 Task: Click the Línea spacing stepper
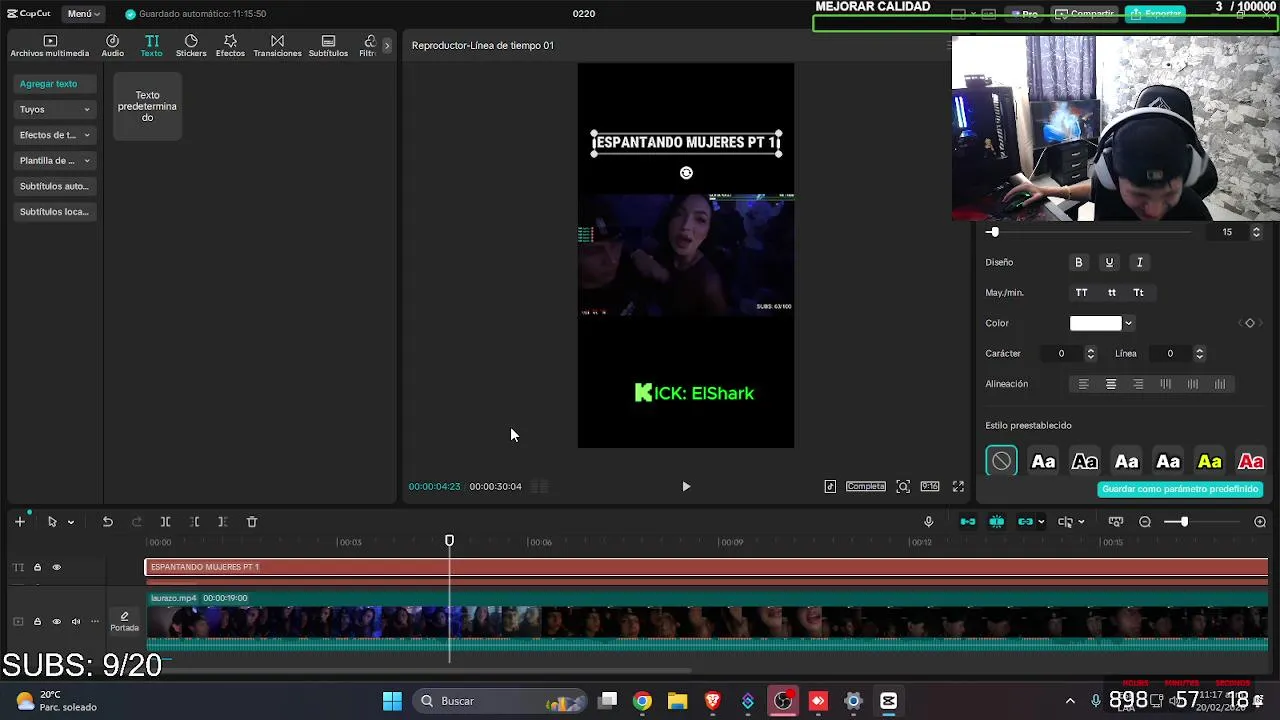[1199, 353]
